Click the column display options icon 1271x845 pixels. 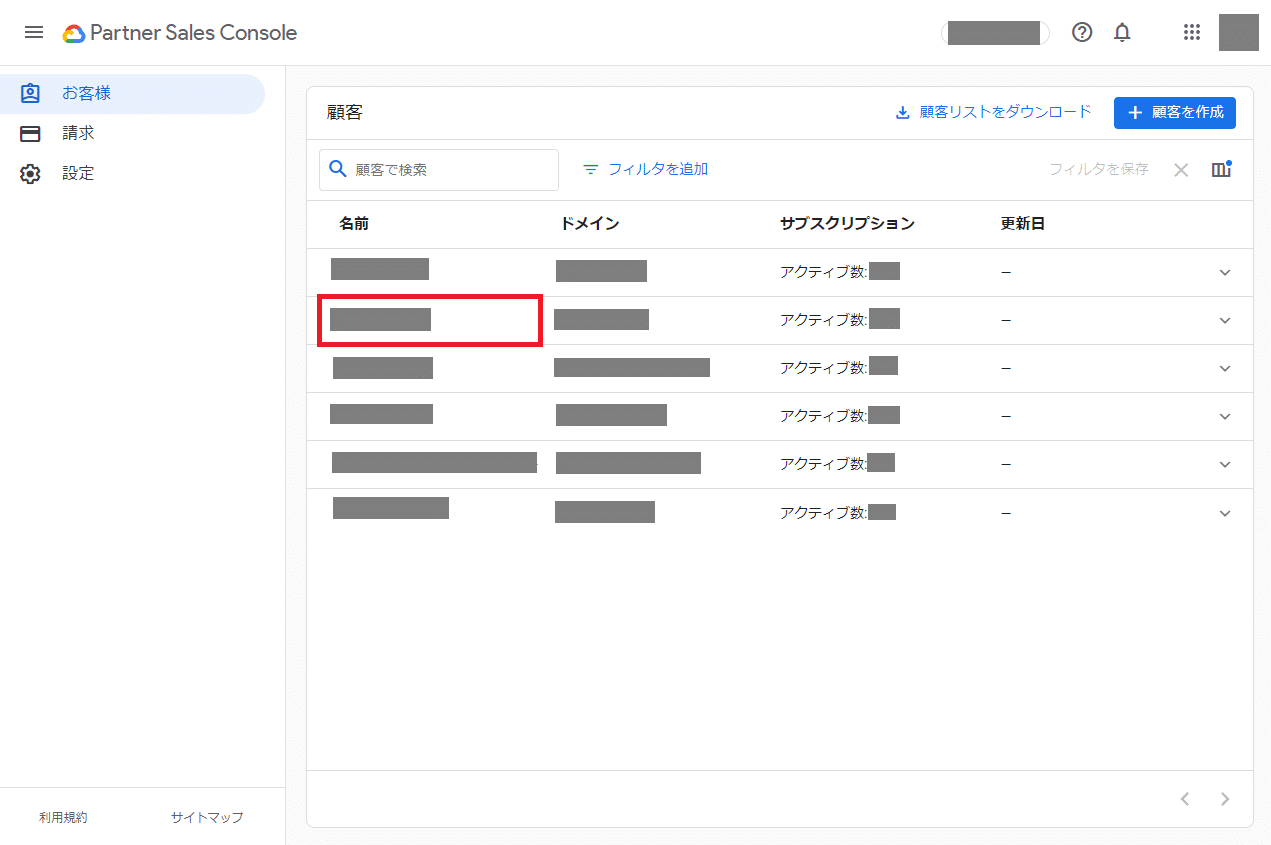click(1221, 169)
